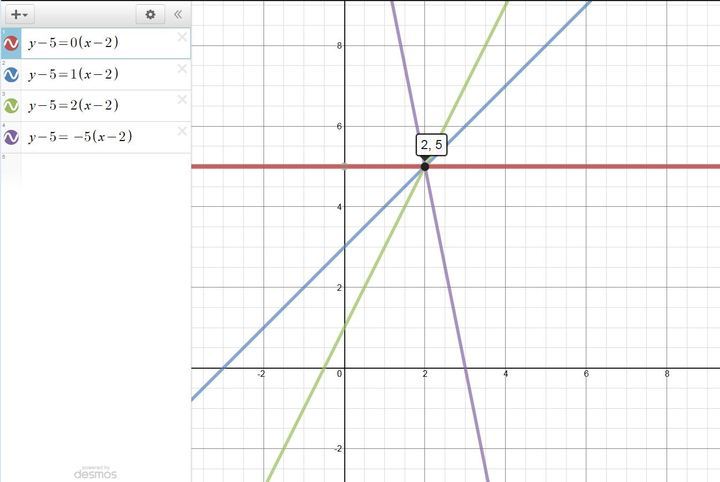
Task: Click the purple color icon for y-5=-5(x-2)
Action: (x=12, y=136)
